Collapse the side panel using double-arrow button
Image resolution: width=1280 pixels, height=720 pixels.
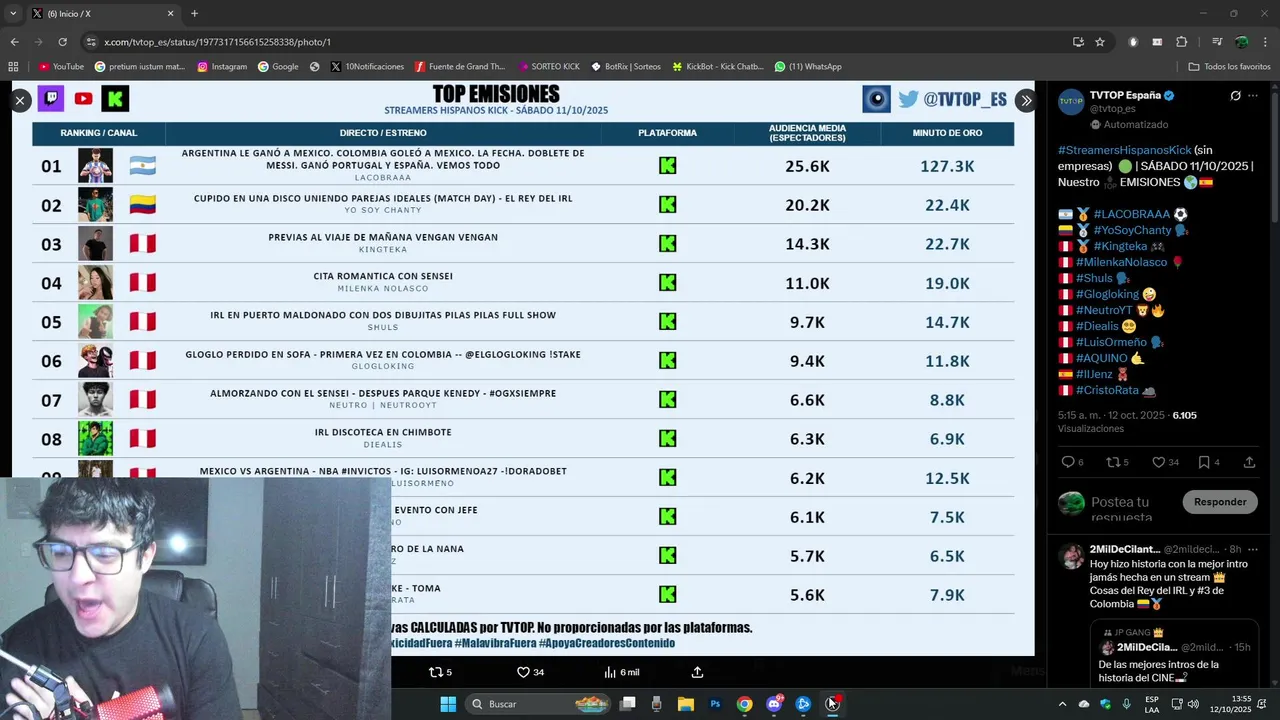pyautogui.click(x=1025, y=101)
